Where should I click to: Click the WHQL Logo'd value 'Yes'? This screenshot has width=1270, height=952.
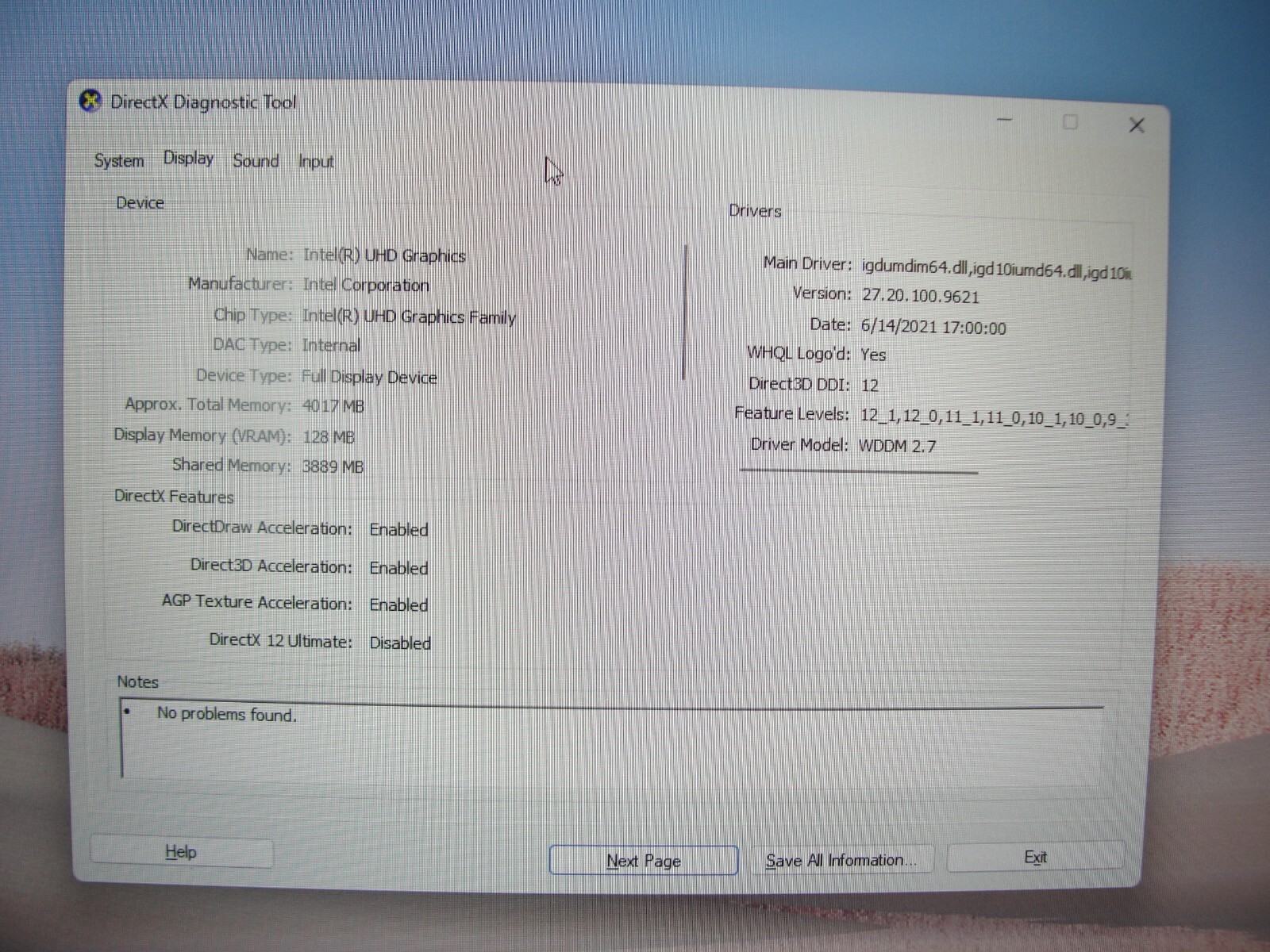[x=873, y=355]
